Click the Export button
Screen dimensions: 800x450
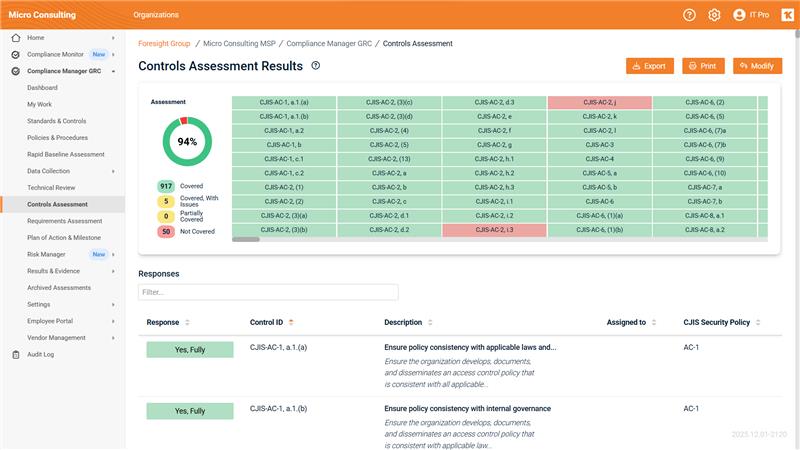[x=649, y=66]
